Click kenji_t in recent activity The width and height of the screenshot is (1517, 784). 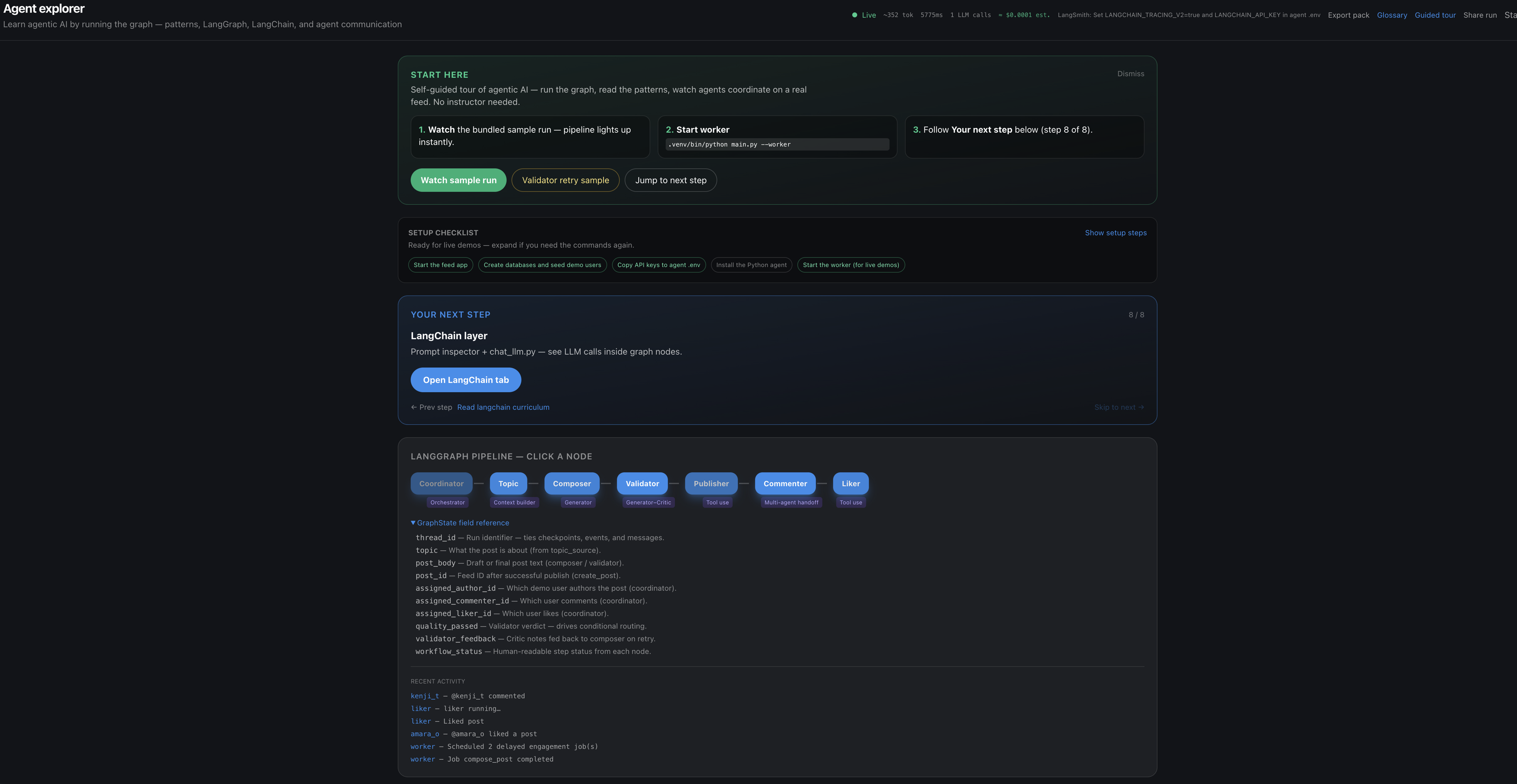(x=425, y=696)
